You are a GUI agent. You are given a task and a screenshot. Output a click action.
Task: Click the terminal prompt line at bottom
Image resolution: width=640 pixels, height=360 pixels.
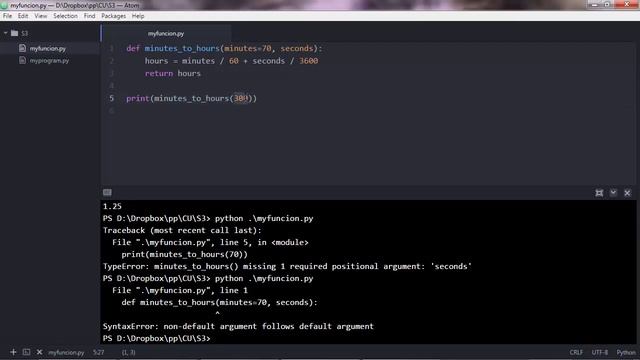point(157,338)
